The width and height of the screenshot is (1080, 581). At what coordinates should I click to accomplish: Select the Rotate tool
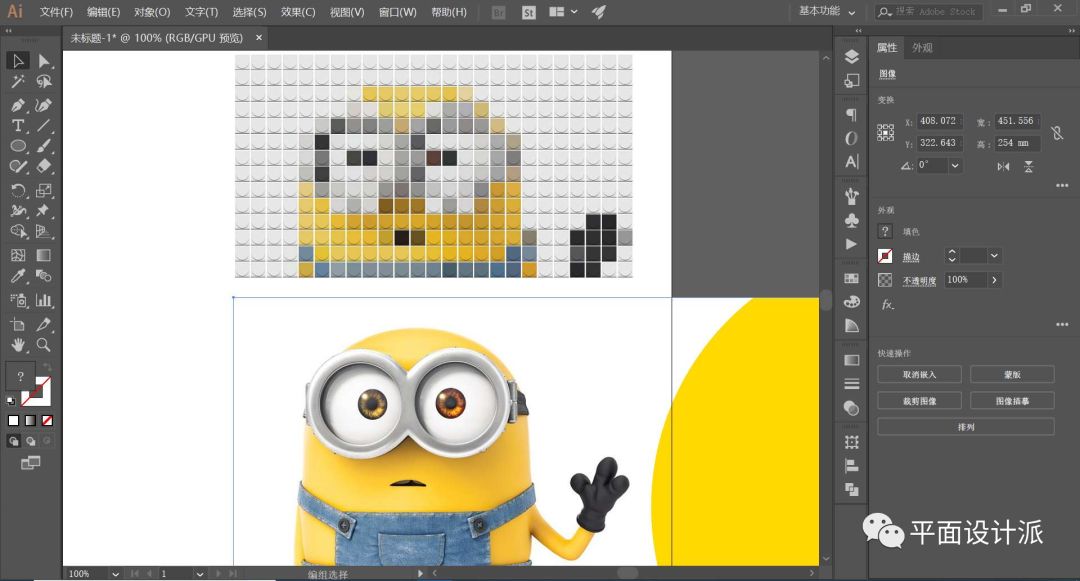[18, 190]
